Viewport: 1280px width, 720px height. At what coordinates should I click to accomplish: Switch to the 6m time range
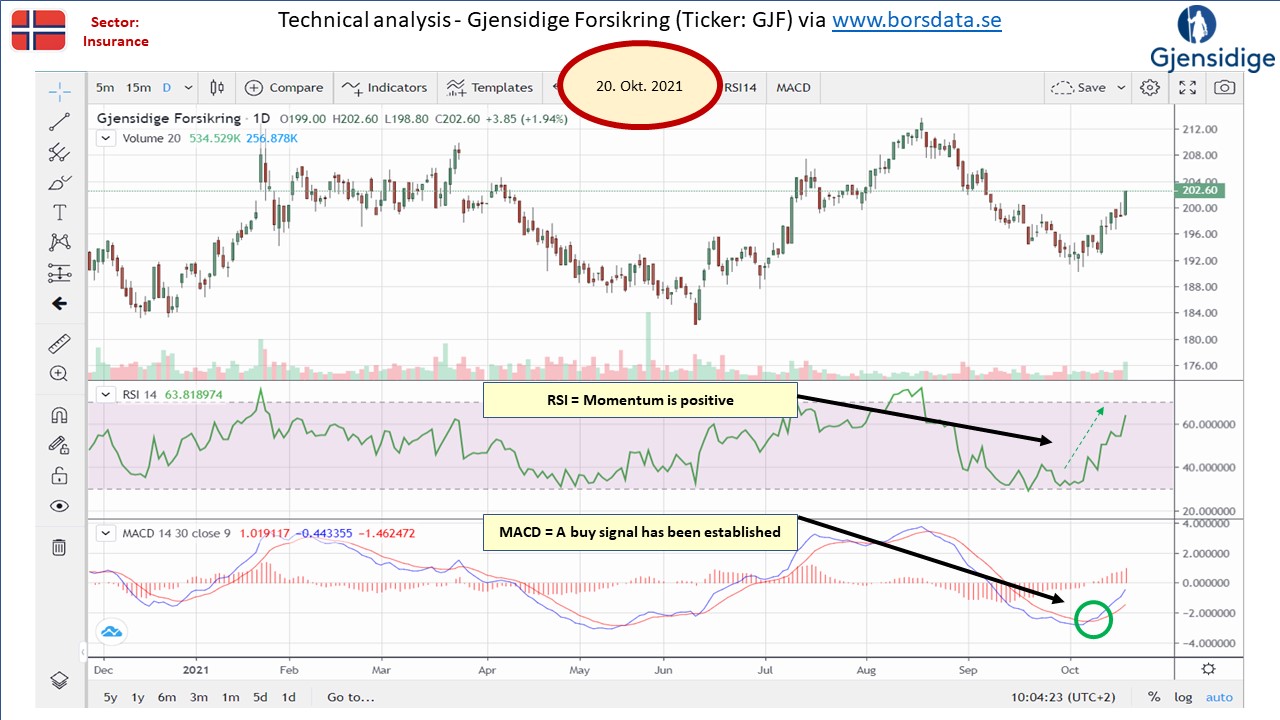pyautogui.click(x=166, y=697)
